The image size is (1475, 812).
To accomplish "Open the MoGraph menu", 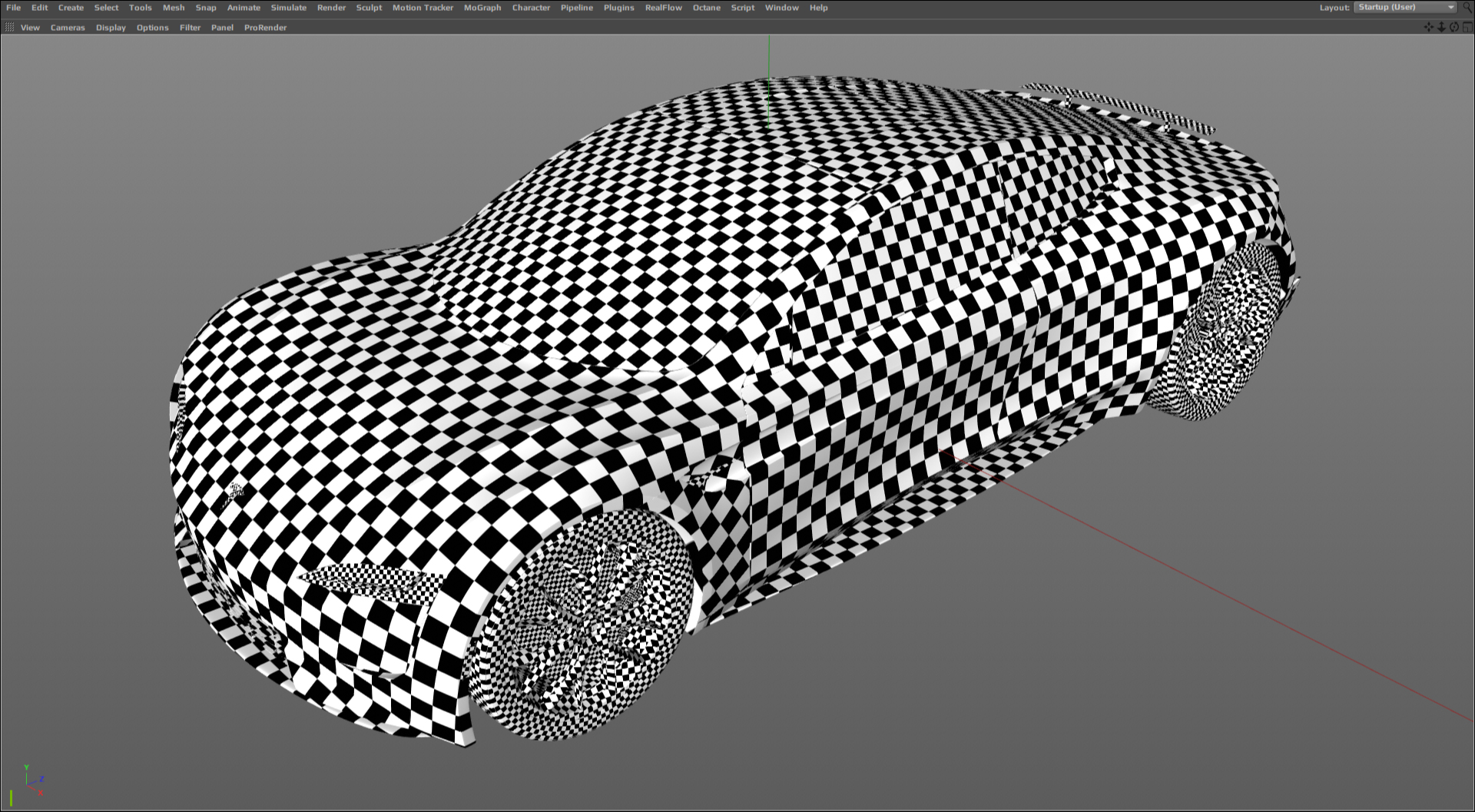I will coord(482,8).
